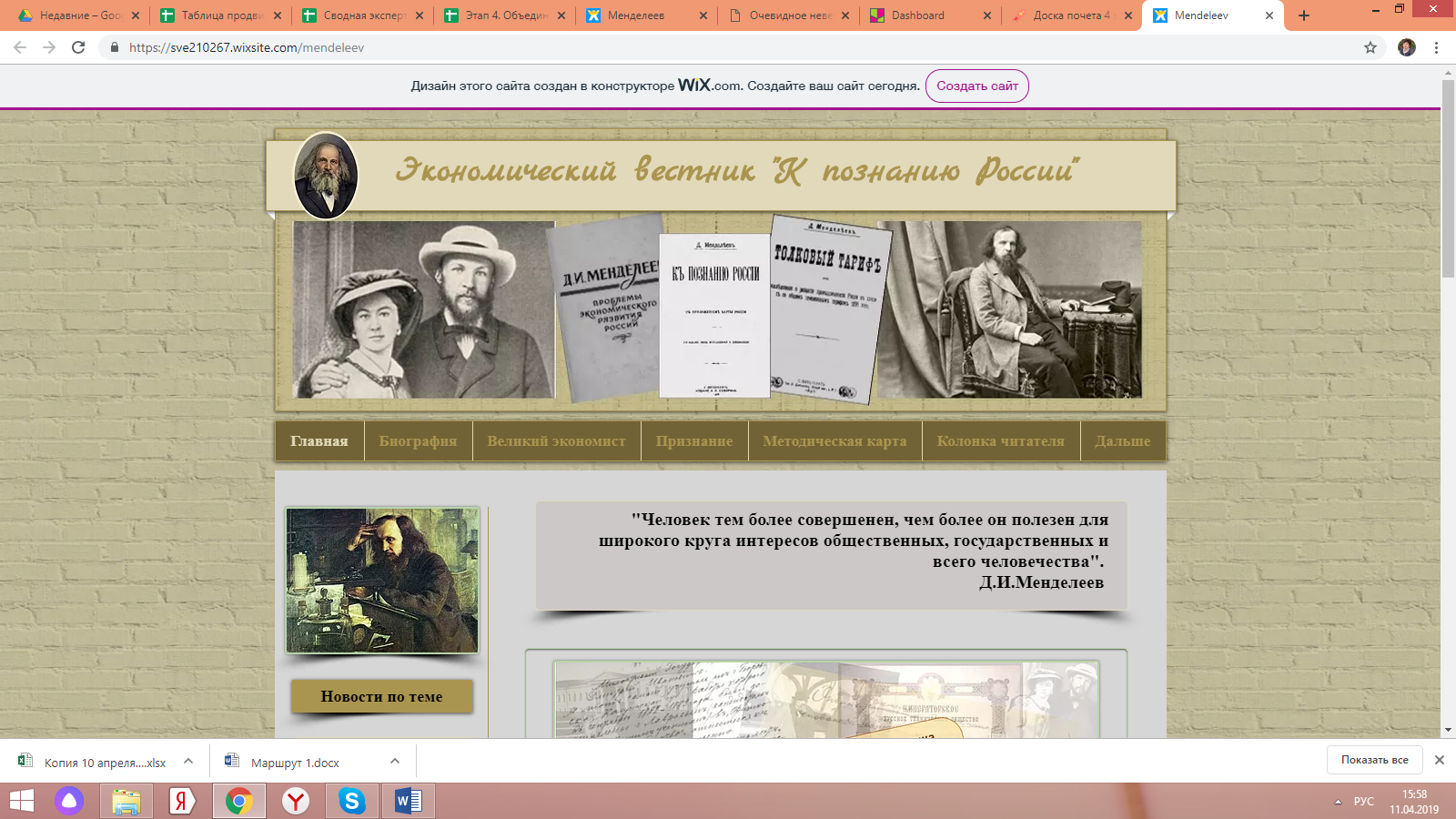Click the Windows Start button

tap(22, 801)
